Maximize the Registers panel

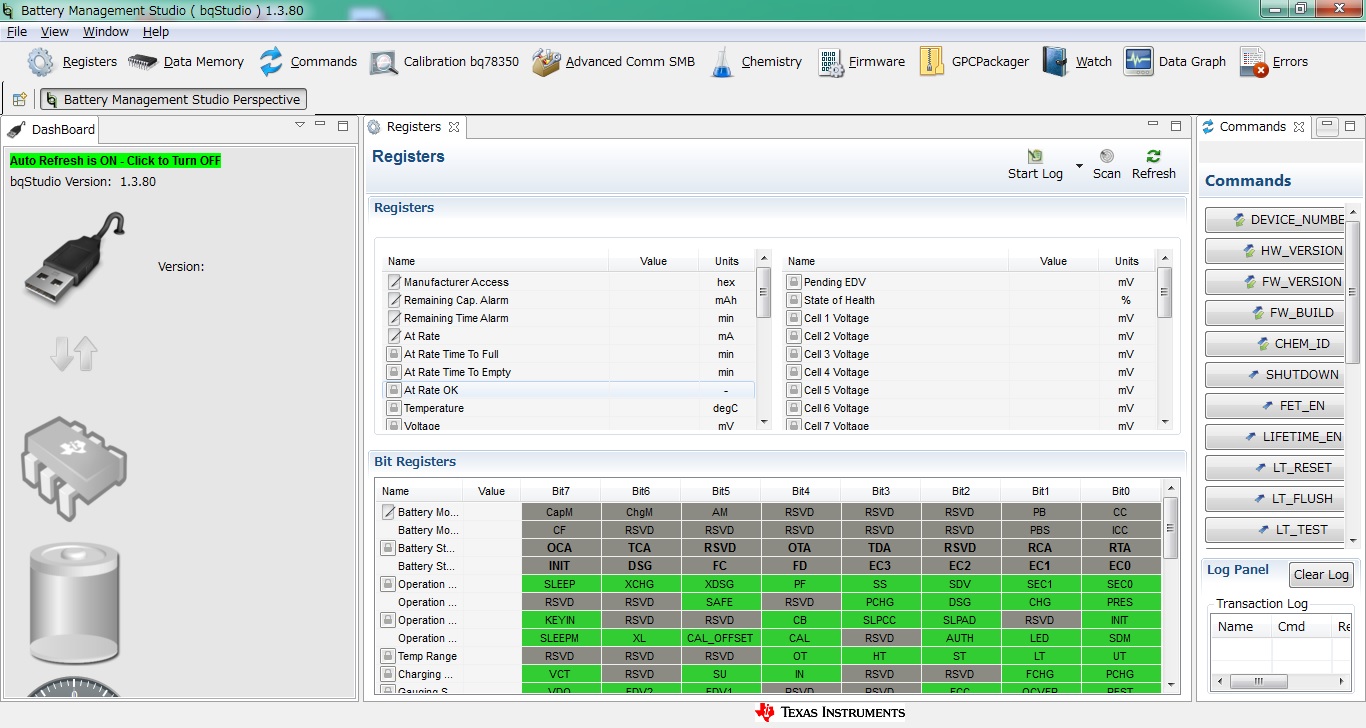coord(1176,126)
